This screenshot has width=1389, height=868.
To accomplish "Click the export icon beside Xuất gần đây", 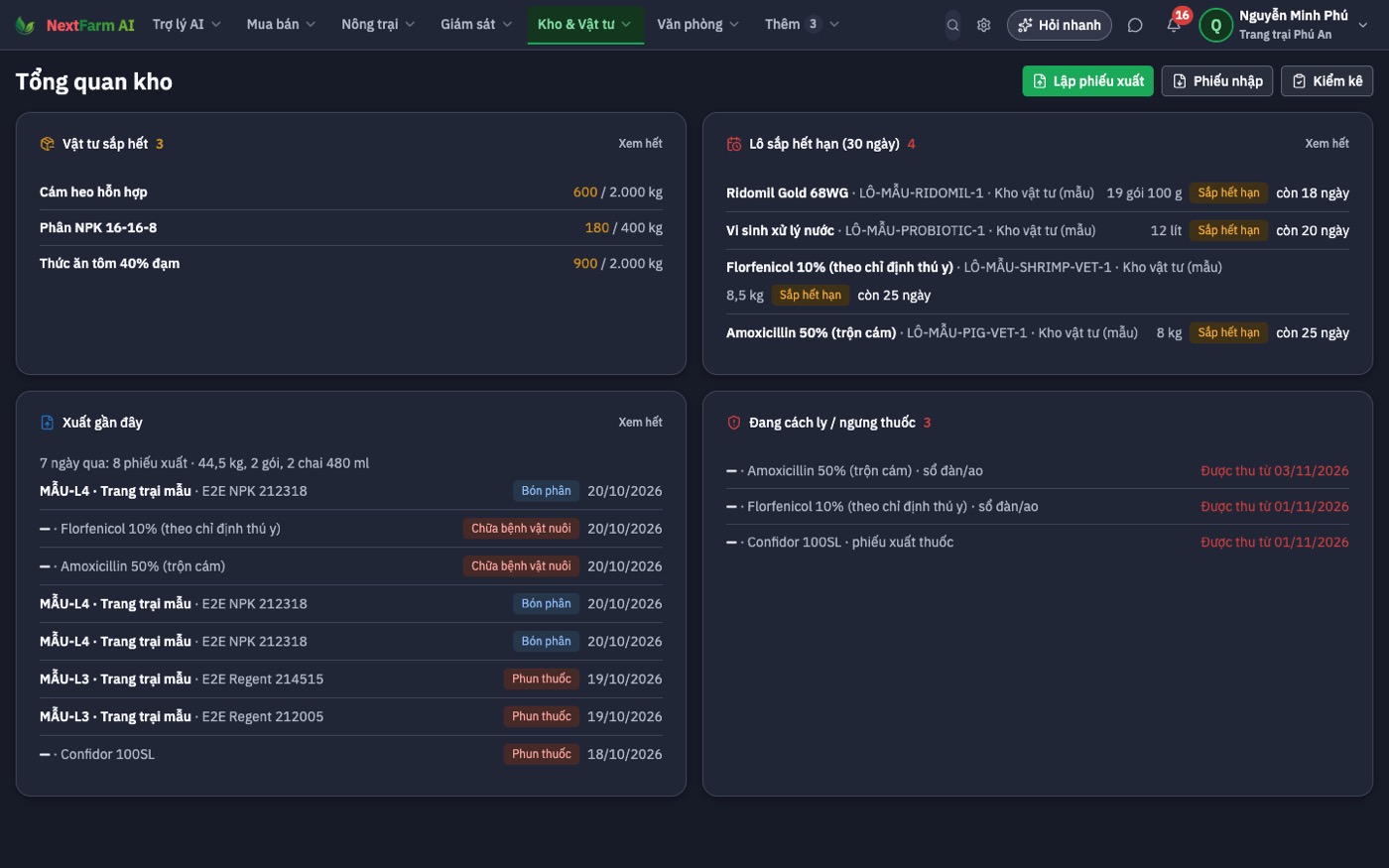I will point(47,423).
